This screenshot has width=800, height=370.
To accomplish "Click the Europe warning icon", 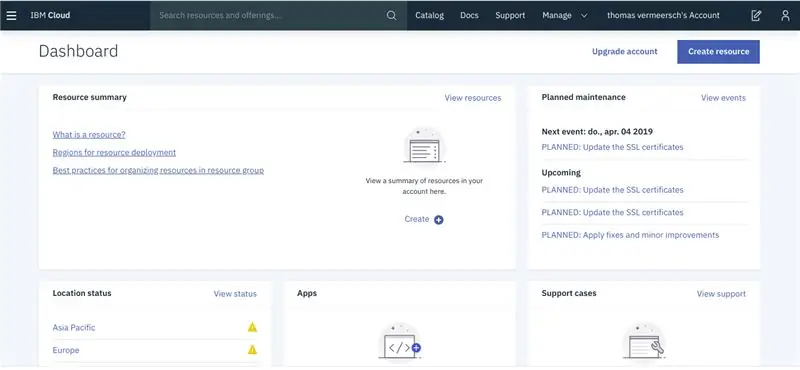I will 252,350.
